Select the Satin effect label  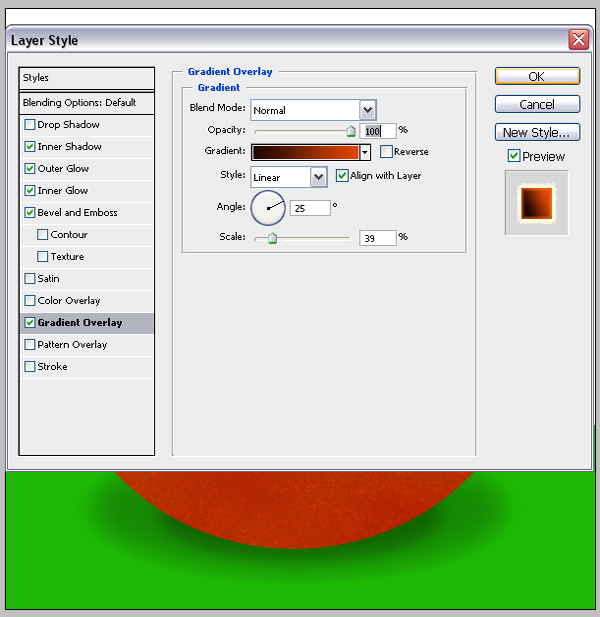click(x=48, y=279)
